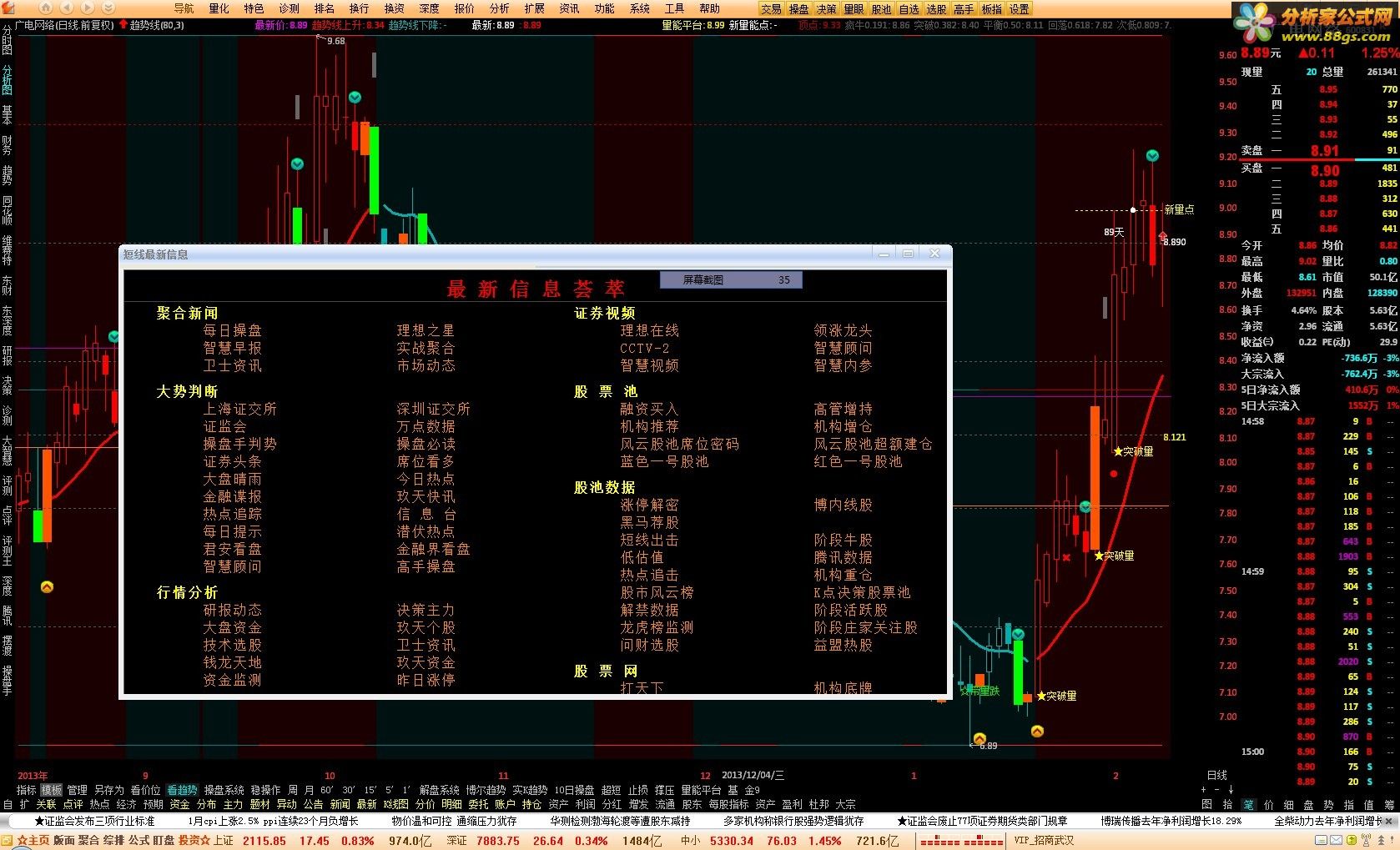The image size is (1400, 850).
Task: Select the 图 tab at bottom right
Action: 1207,805
